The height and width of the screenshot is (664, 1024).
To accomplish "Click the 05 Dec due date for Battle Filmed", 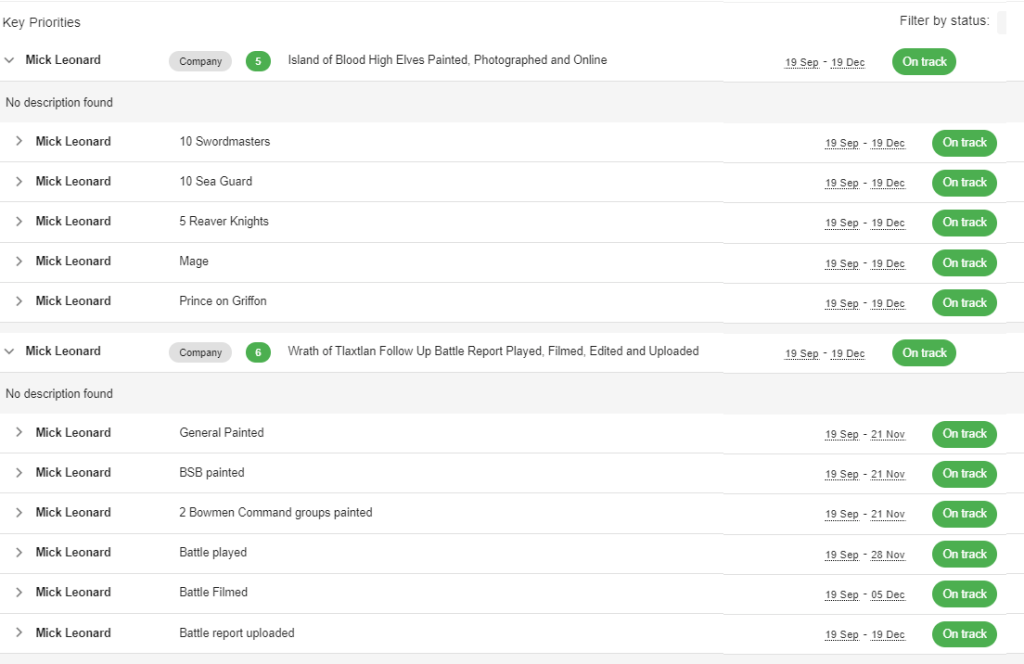I will coord(887,595).
